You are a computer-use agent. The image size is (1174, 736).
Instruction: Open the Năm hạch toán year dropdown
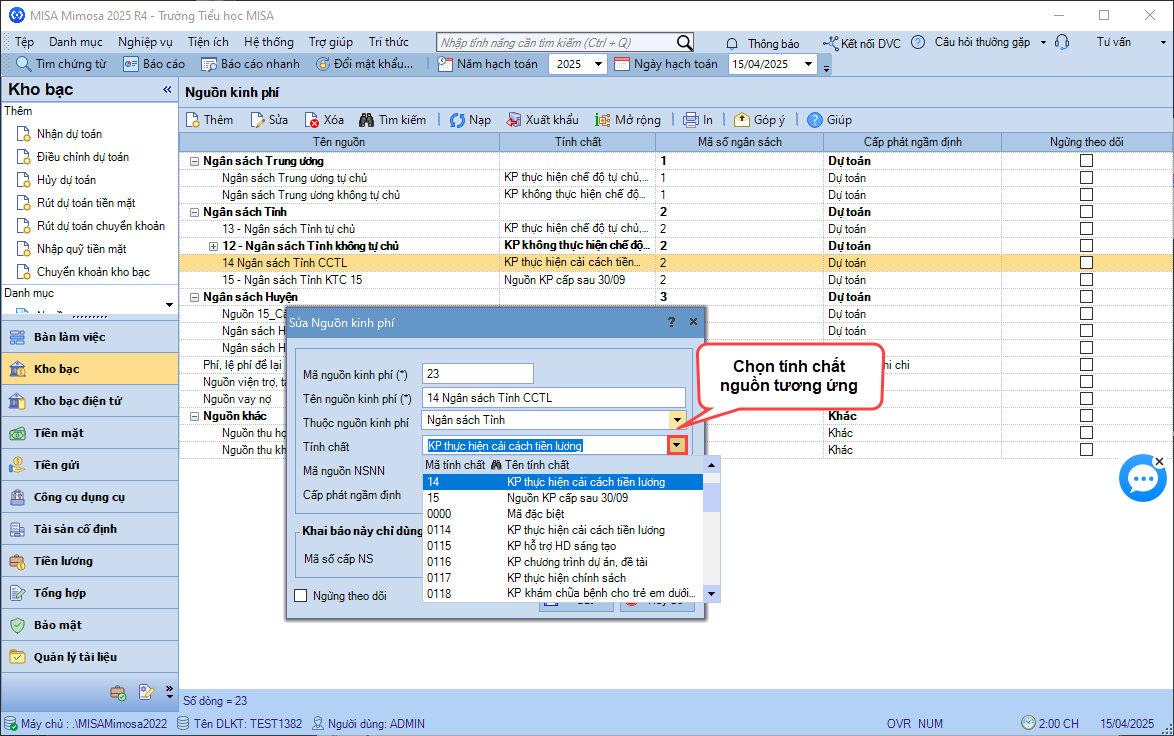[598, 64]
